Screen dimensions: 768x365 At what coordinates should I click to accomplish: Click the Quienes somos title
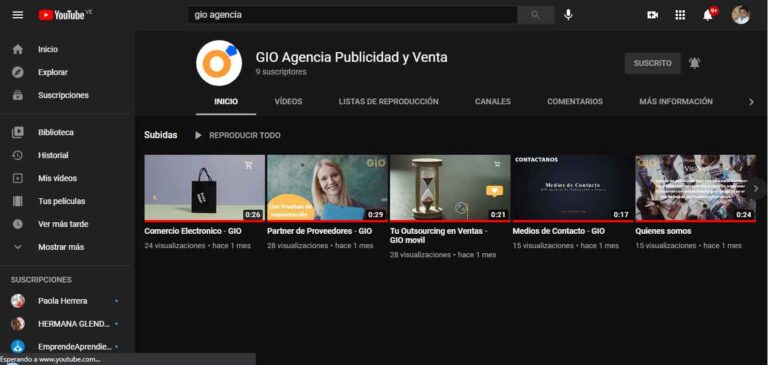663,231
